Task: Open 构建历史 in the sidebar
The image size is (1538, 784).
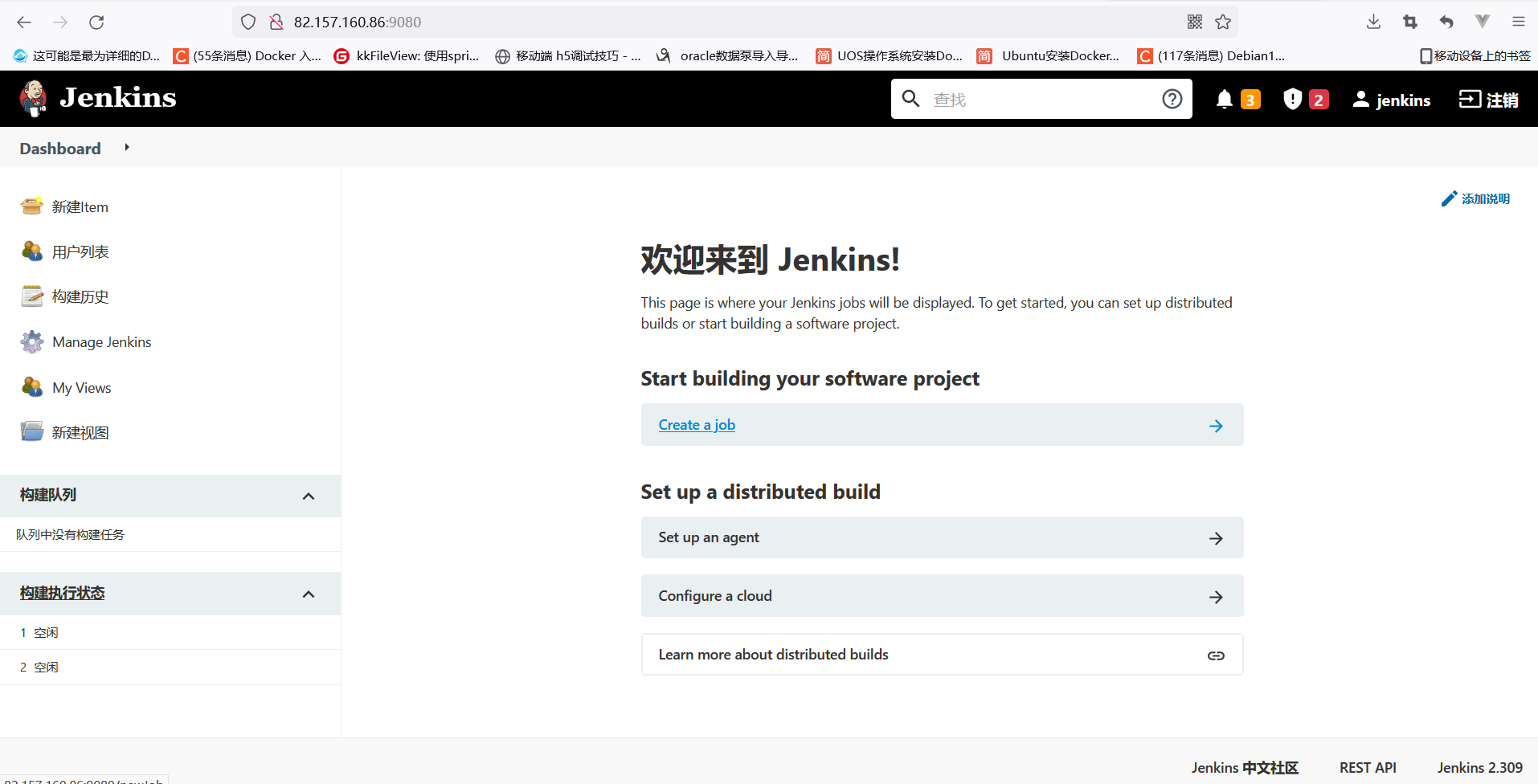Action: pyautogui.click(x=80, y=297)
